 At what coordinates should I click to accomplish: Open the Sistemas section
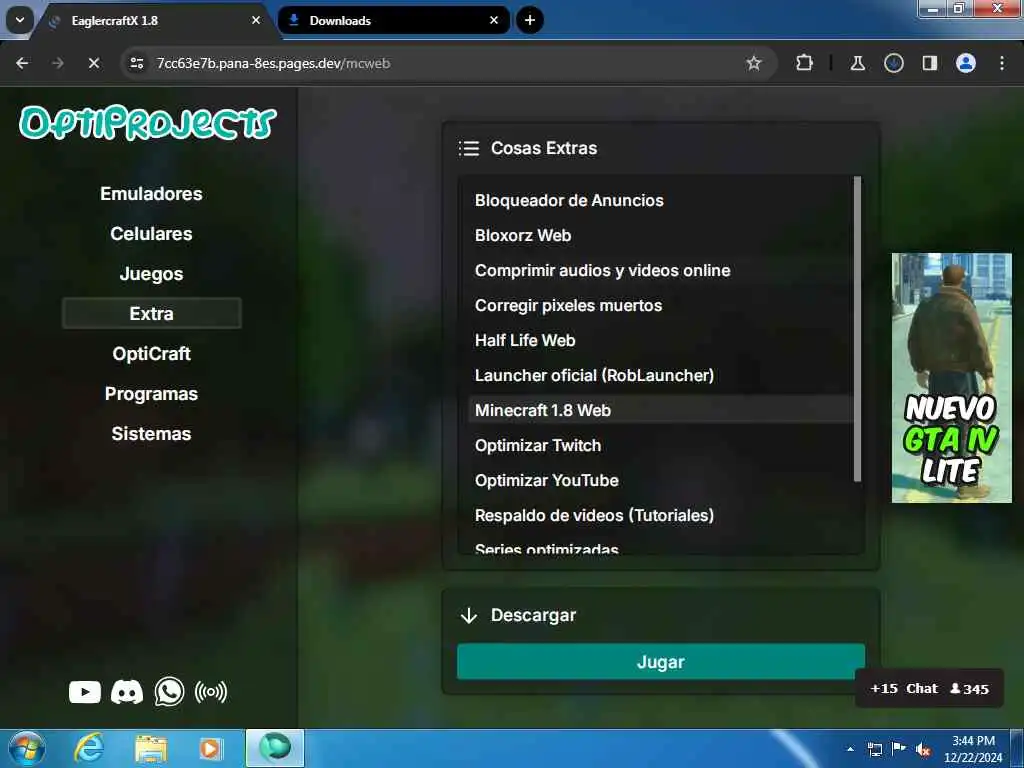coord(152,434)
